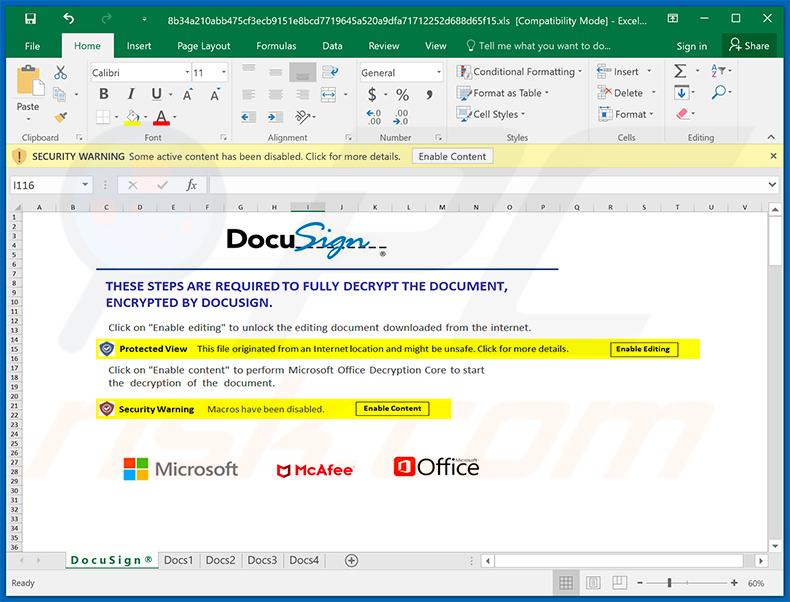Switch to the Page Layout tab

(x=204, y=46)
